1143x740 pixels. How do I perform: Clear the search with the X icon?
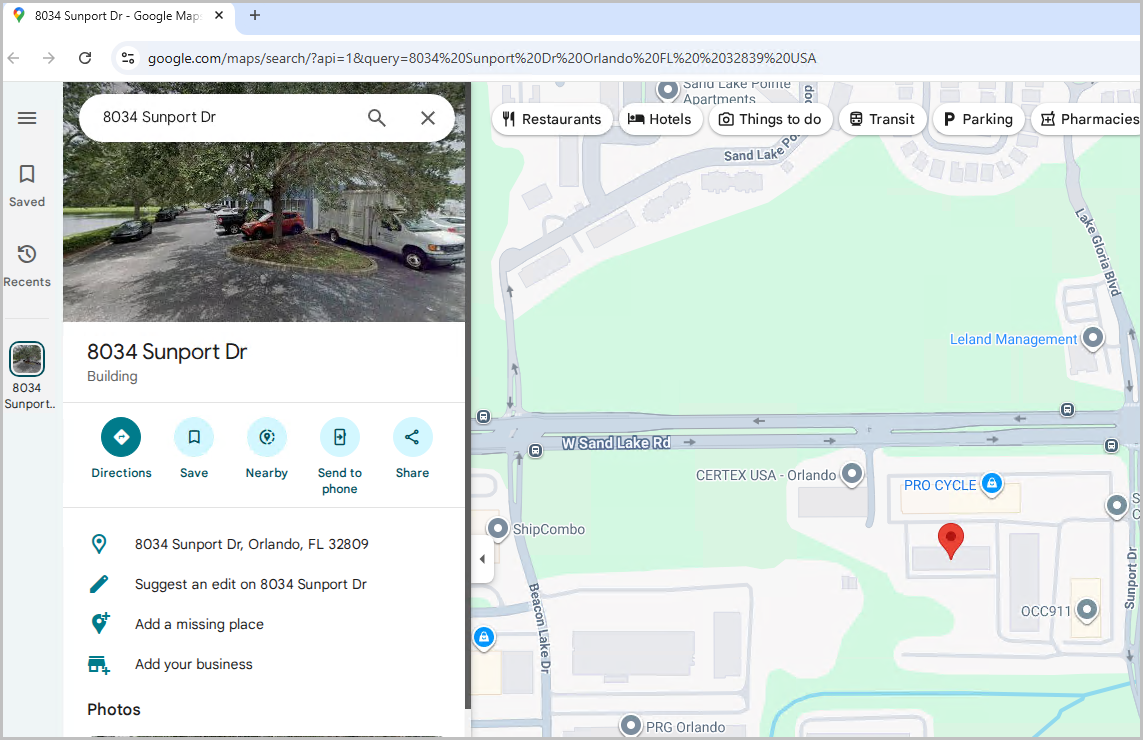click(x=428, y=117)
